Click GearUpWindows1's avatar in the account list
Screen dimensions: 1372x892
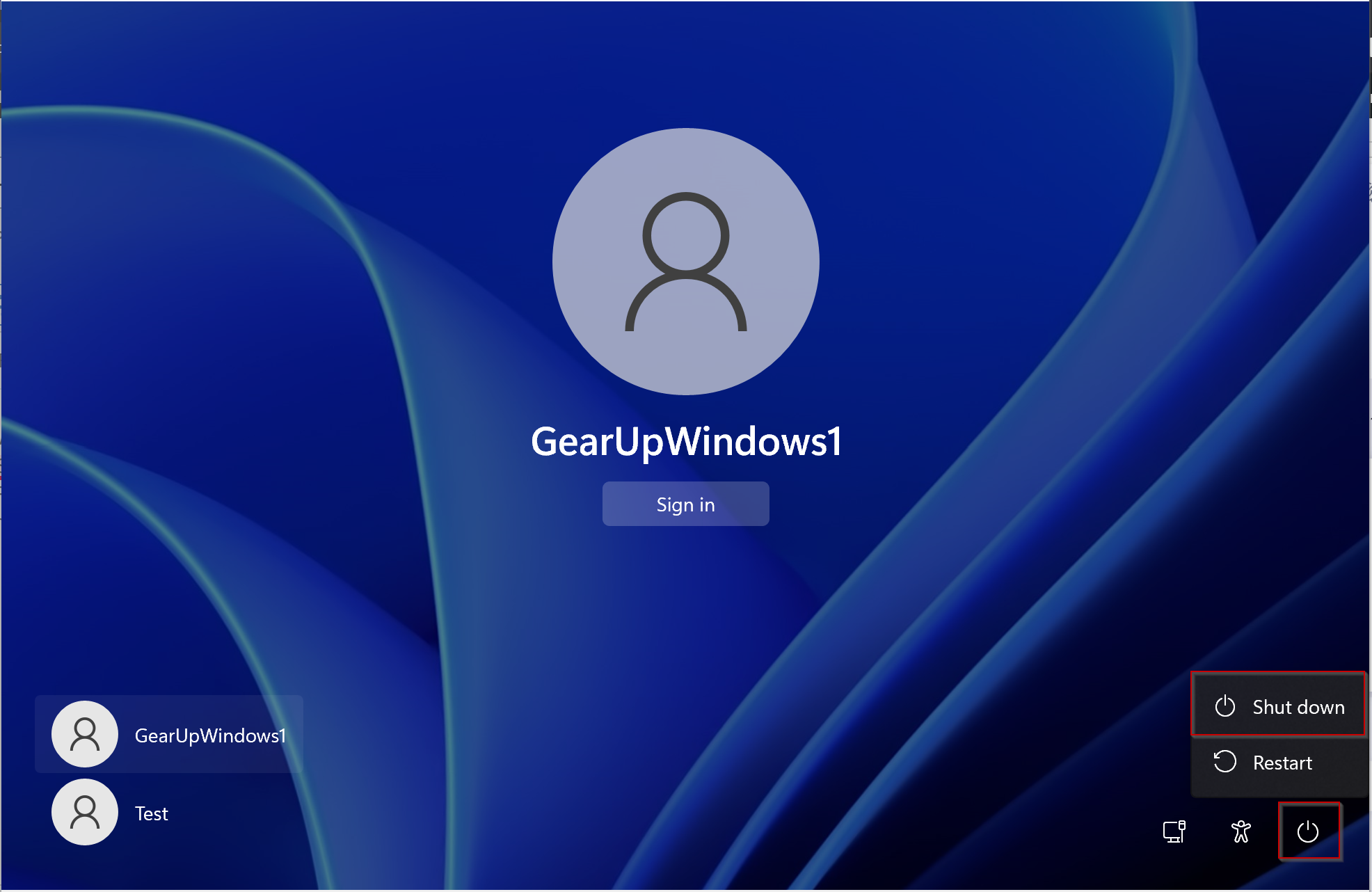click(x=84, y=735)
